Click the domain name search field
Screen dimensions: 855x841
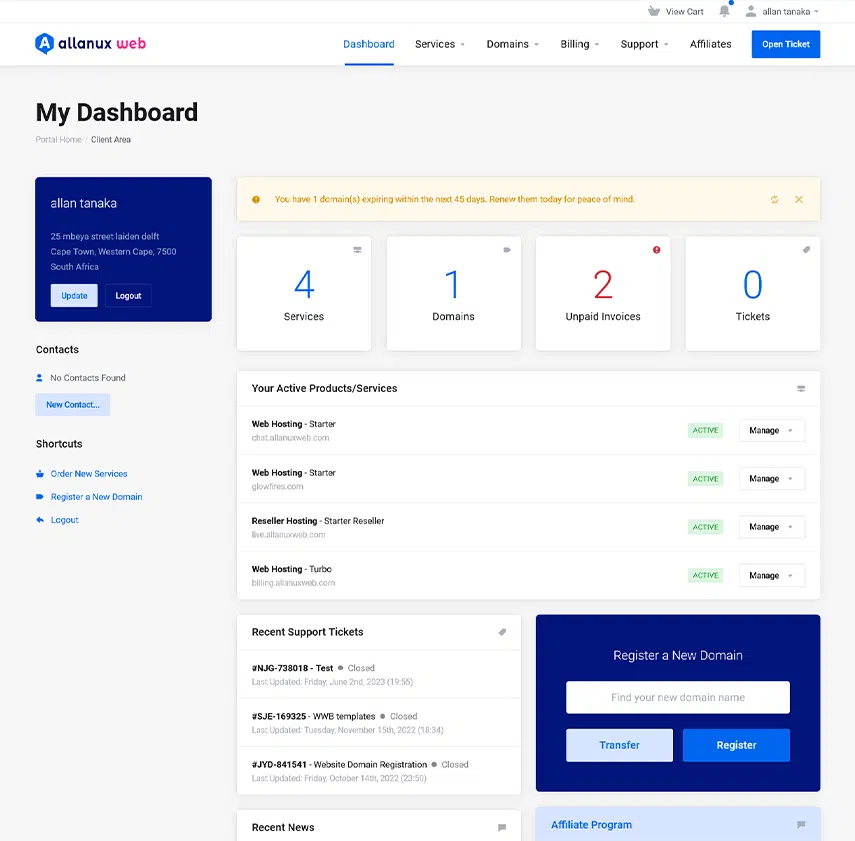coord(677,697)
